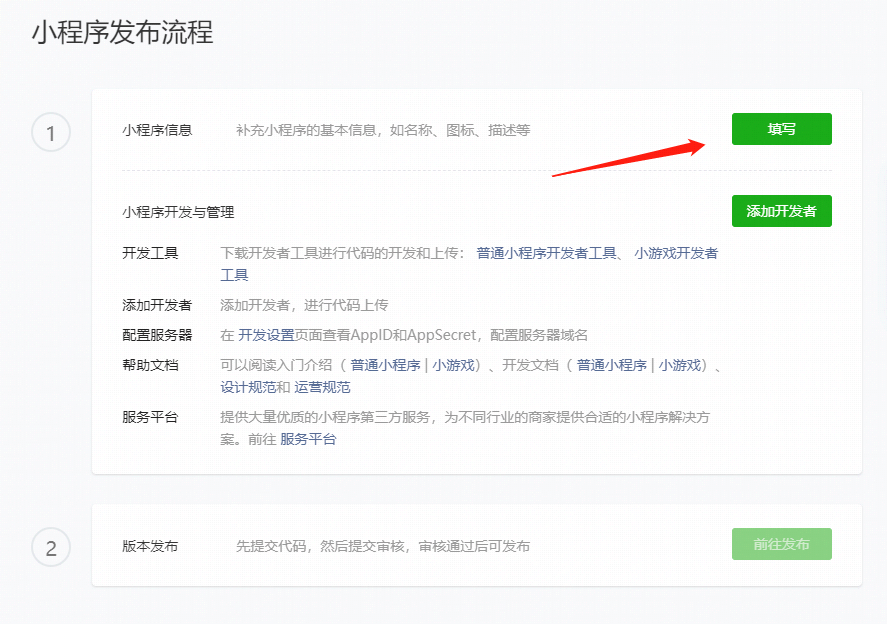
Task: Open the 普通小程序开发者工具 download link
Action: (546, 253)
